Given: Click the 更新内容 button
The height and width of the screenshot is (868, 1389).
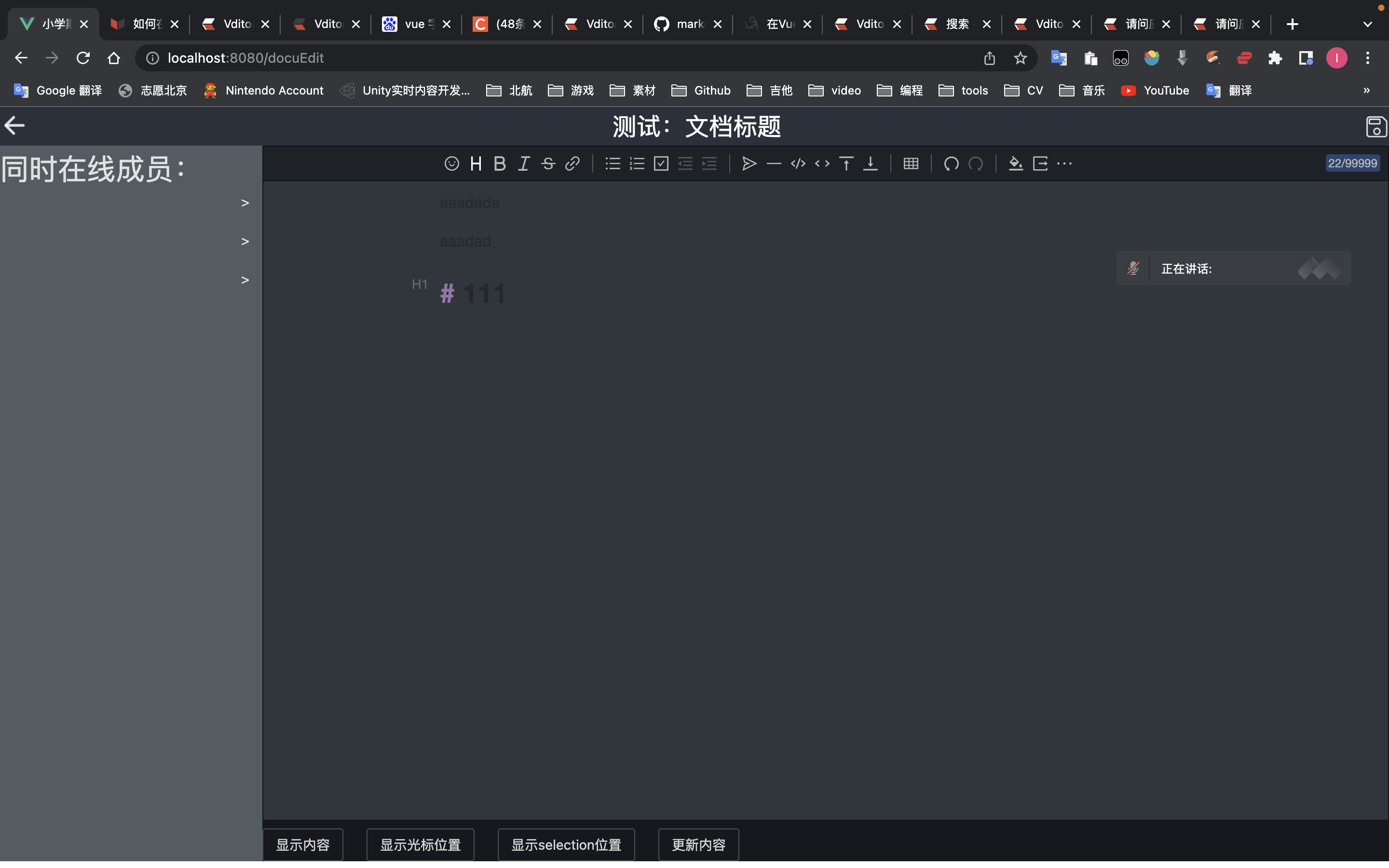Looking at the screenshot, I should [x=697, y=844].
